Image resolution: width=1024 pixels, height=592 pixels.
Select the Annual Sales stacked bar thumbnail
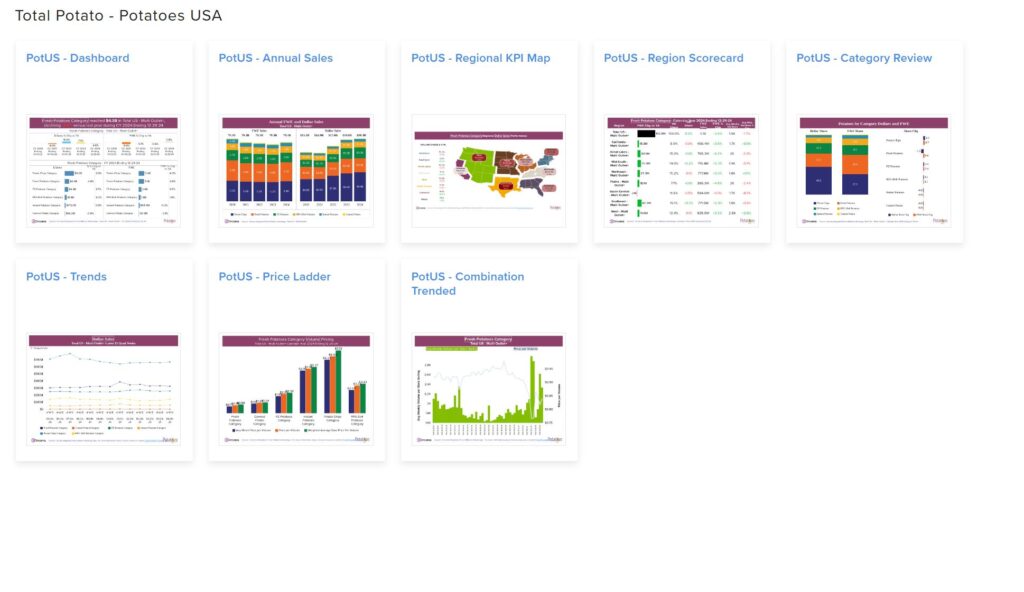(x=296, y=171)
